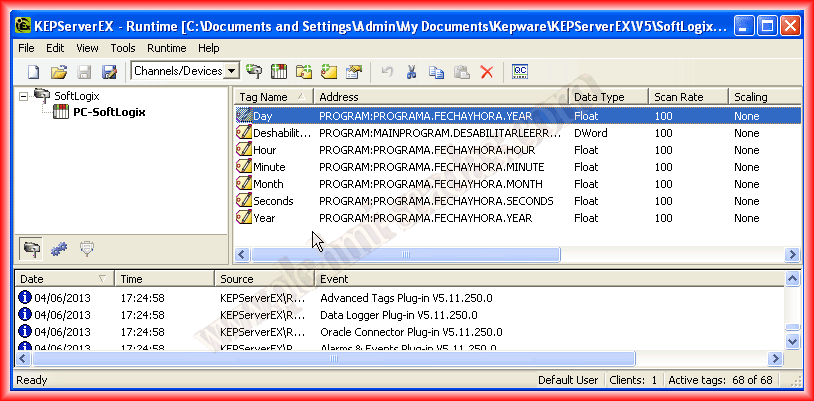Select the PC-SoftLogix device
Image resolution: width=814 pixels, height=401 pixels.
tap(109, 112)
